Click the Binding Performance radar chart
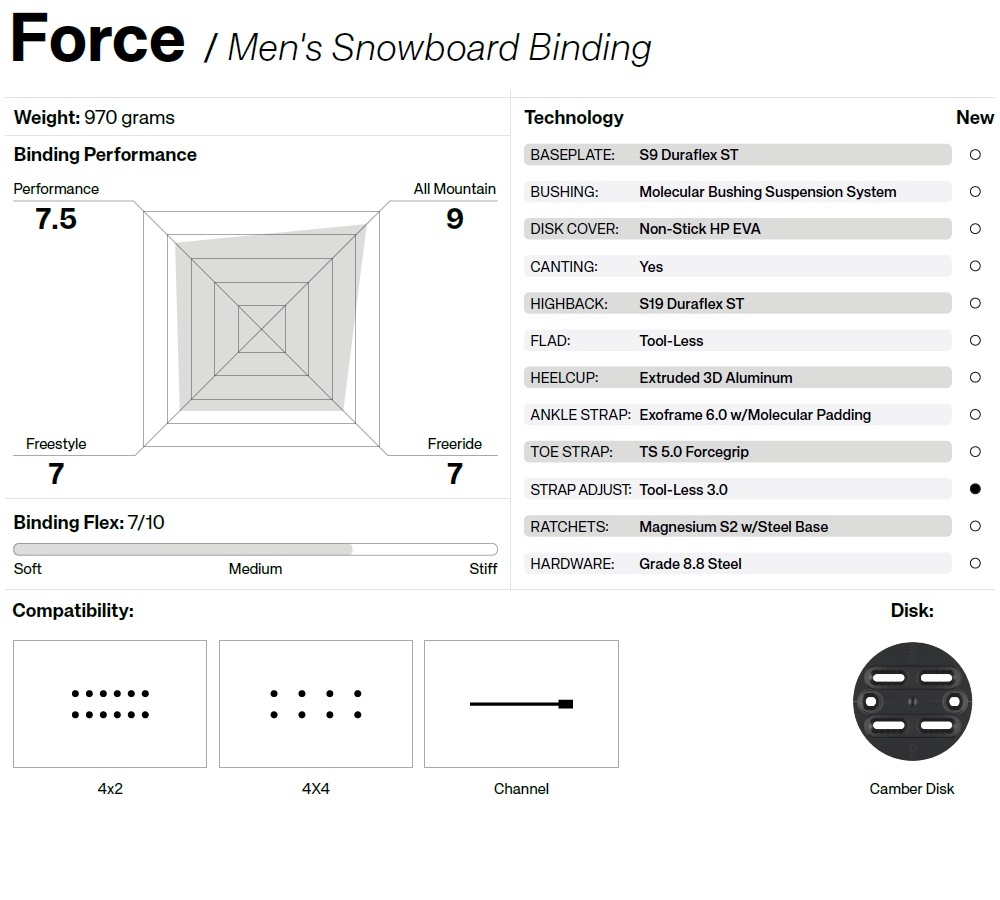This screenshot has width=1000, height=900. (262, 326)
